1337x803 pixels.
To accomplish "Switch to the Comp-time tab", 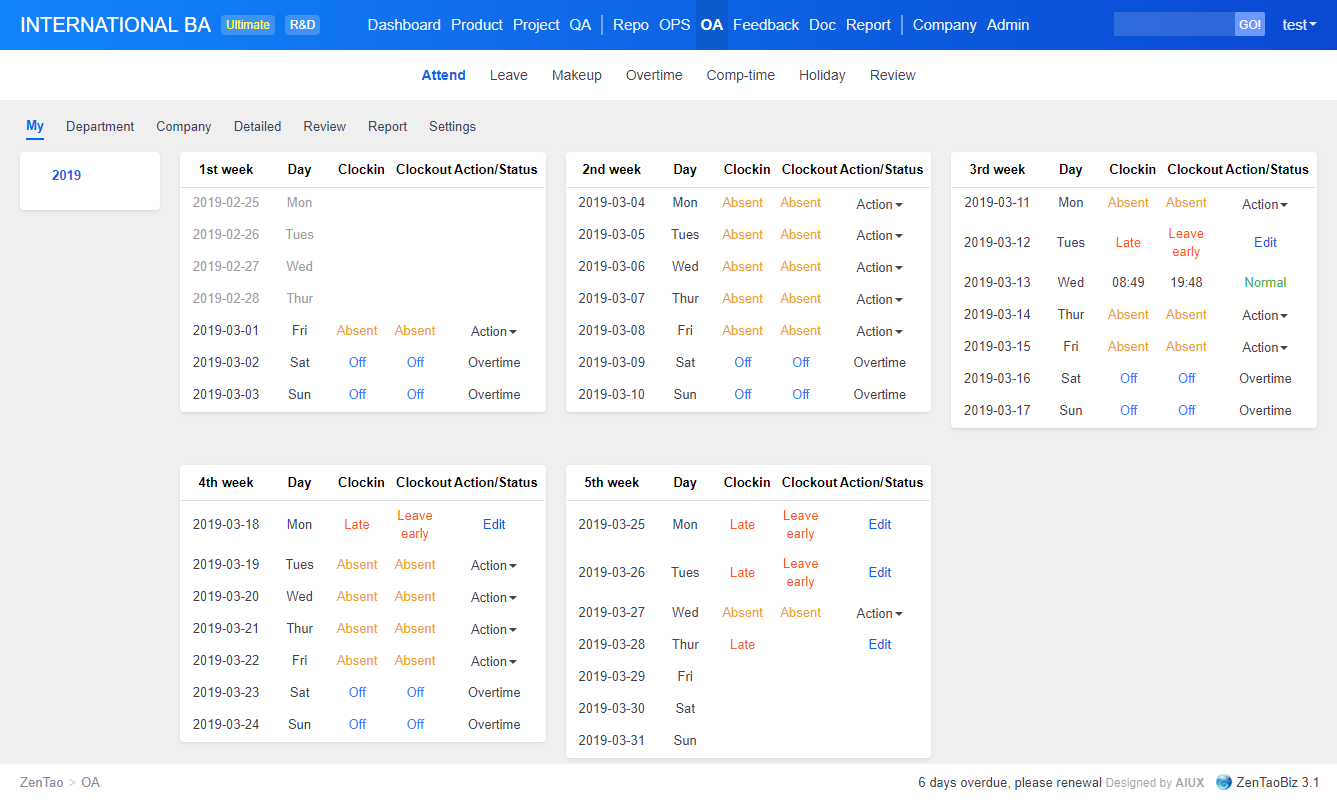I will (741, 75).
